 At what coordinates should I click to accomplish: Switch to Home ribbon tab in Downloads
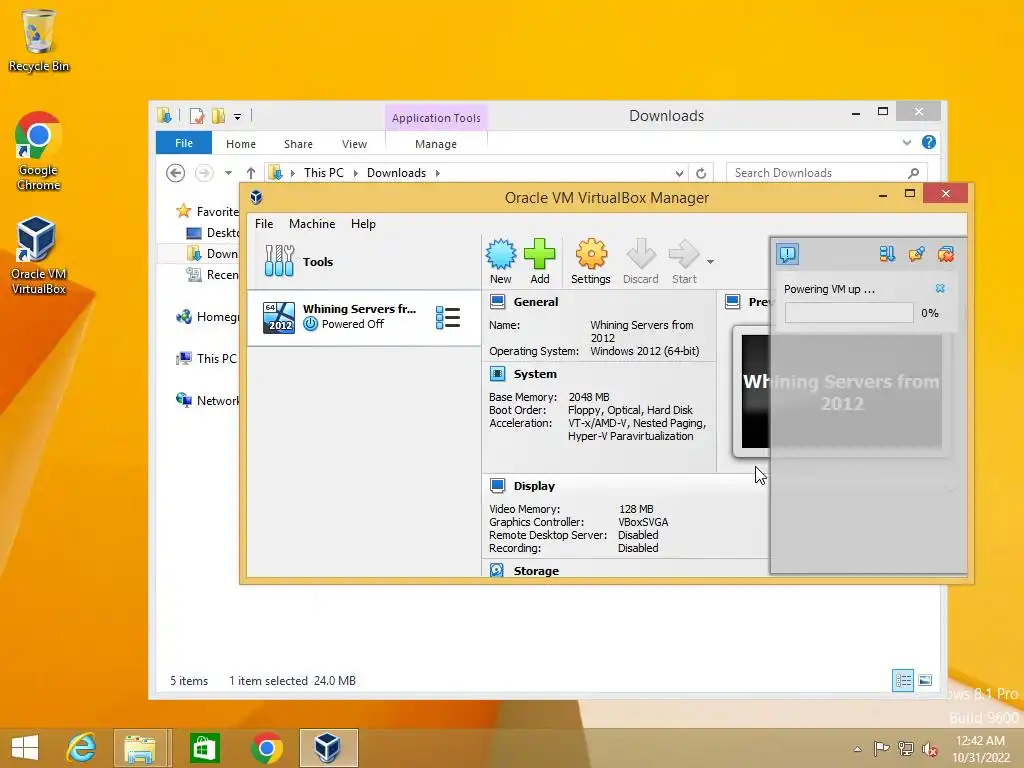(241, 144)
